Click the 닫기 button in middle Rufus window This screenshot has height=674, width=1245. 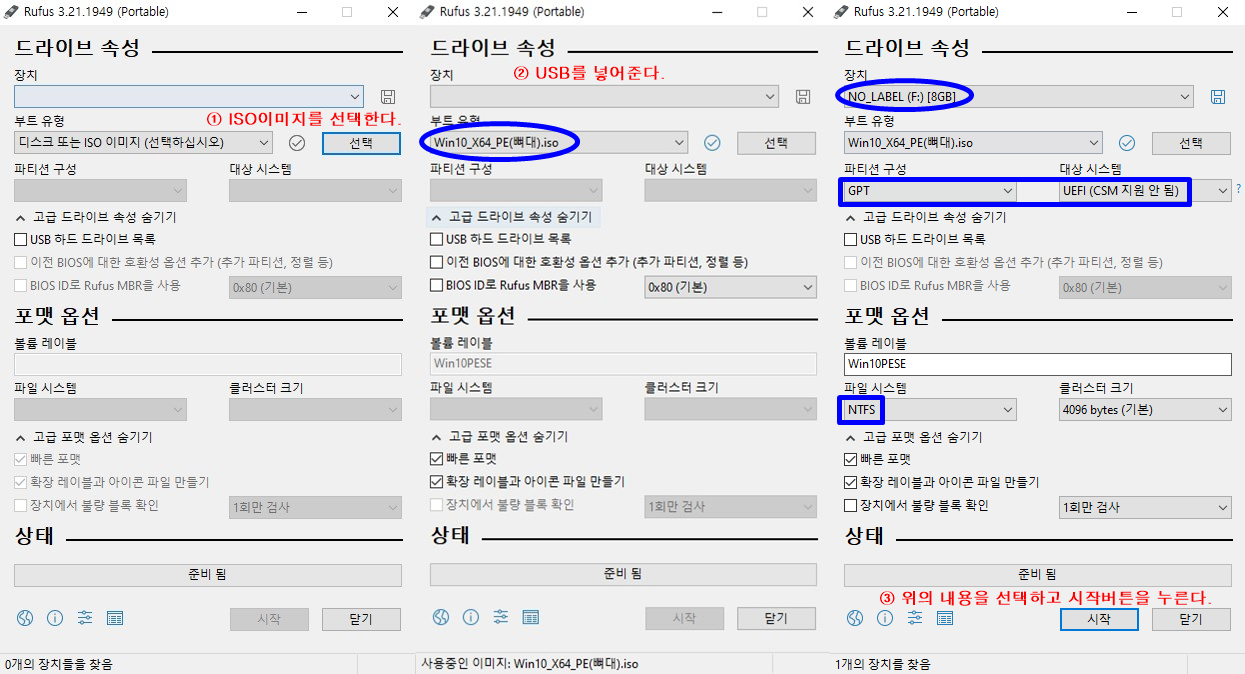point(776,619)
